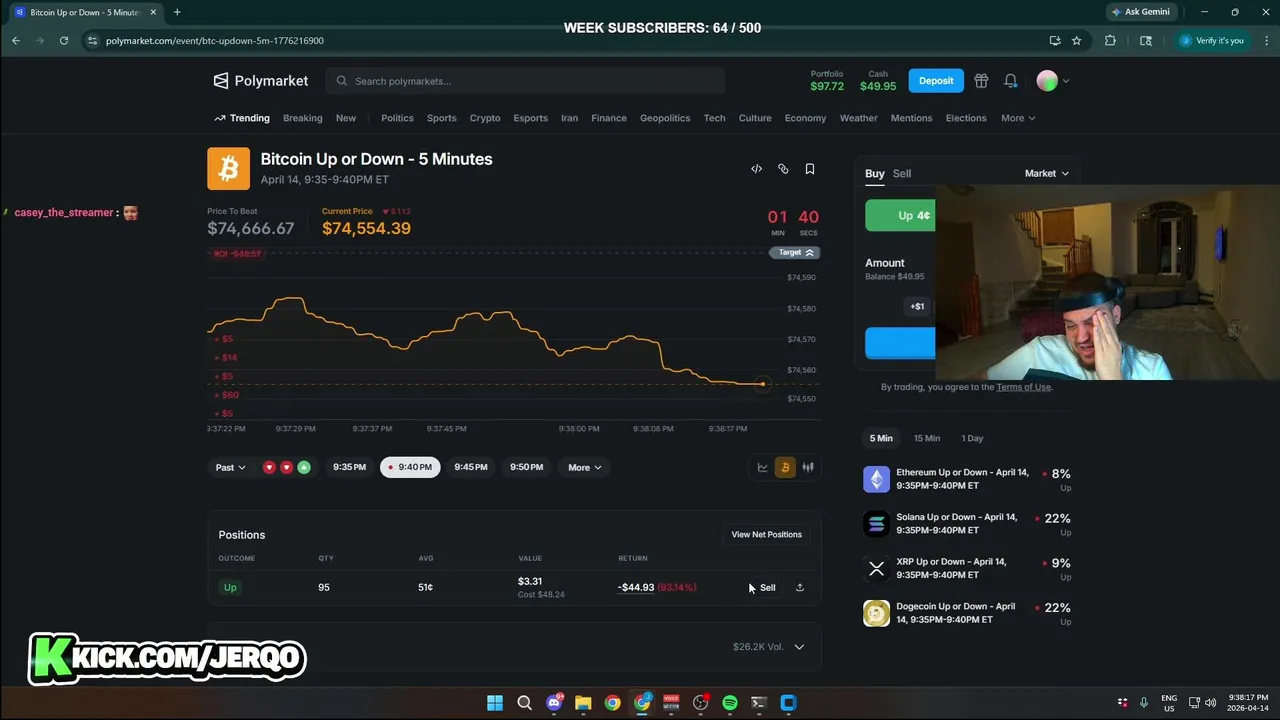Reload the page in Chrome
1280x720 pixels.
pyautogui.click(x=64, y=40)
